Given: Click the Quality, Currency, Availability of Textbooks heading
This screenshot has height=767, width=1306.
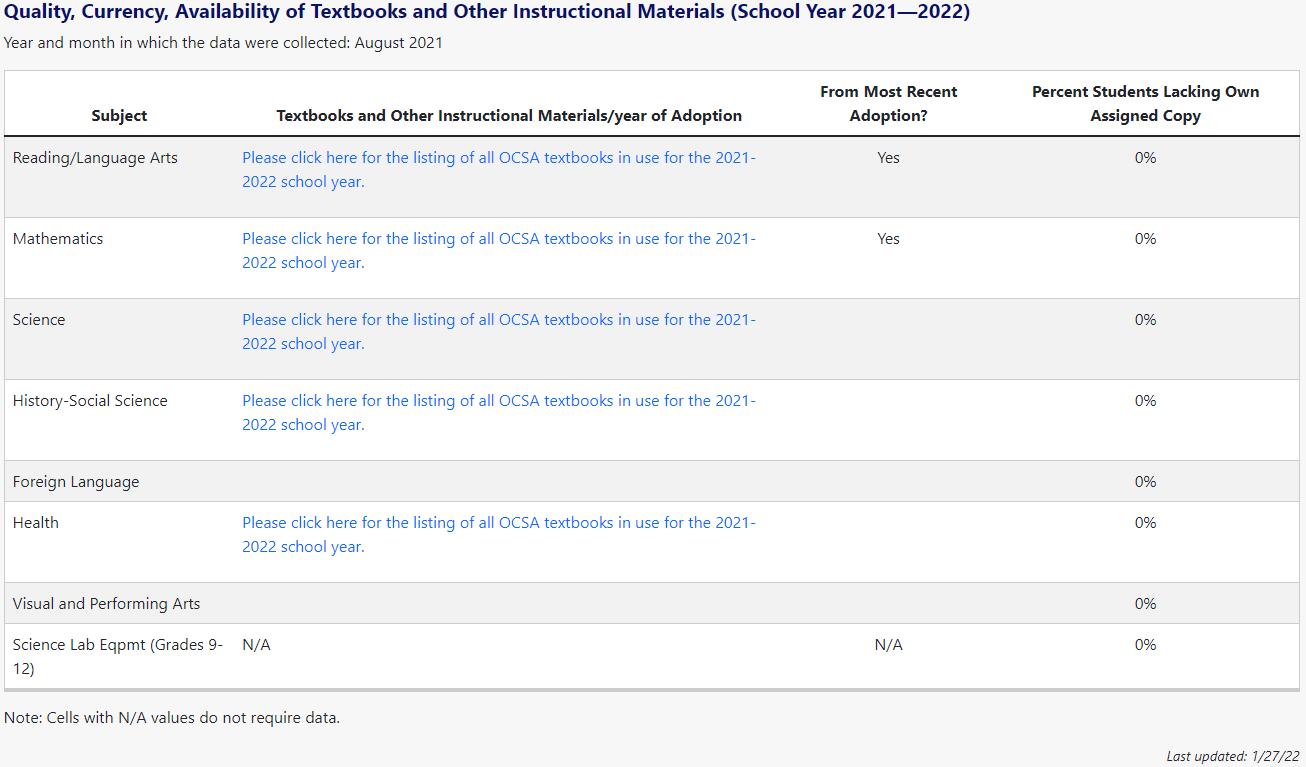Looking at the screenshot, I should pos(487,13).
